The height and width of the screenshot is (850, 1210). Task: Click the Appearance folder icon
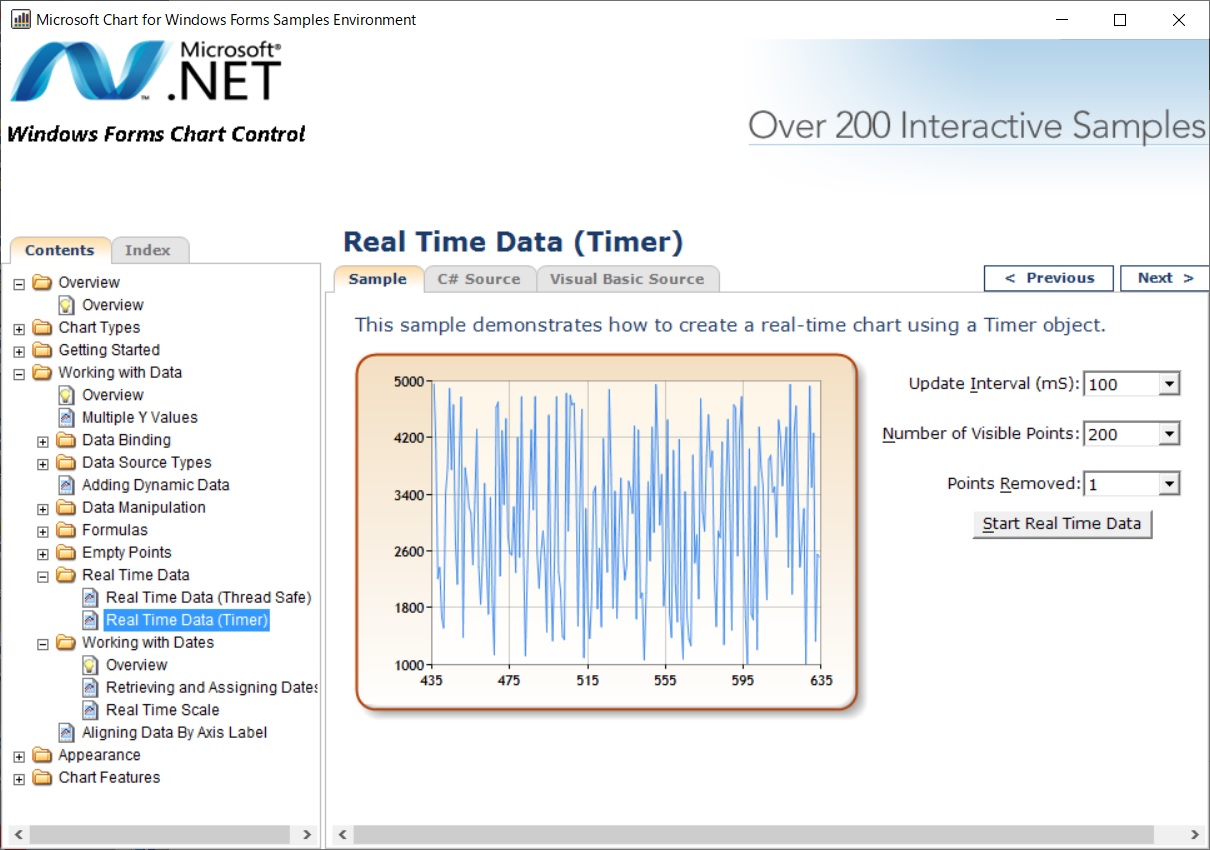(x=42, y=755)
